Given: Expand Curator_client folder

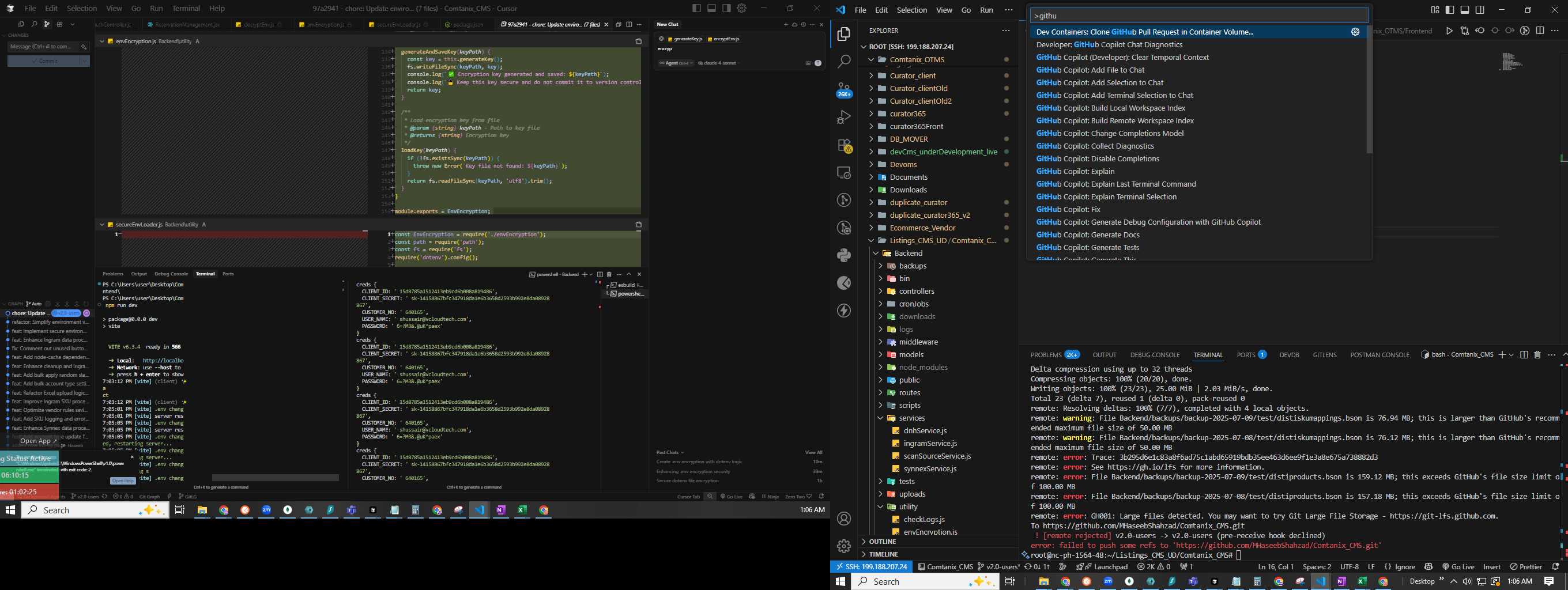Looking at the screenshot, I should pyautogui.click(x=871, y=75).
